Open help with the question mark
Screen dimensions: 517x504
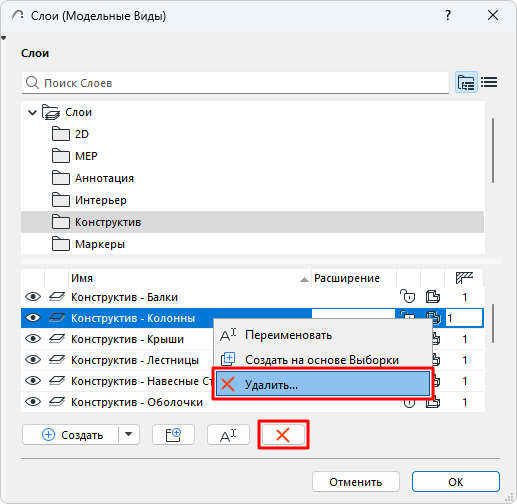tap(448, 15)
